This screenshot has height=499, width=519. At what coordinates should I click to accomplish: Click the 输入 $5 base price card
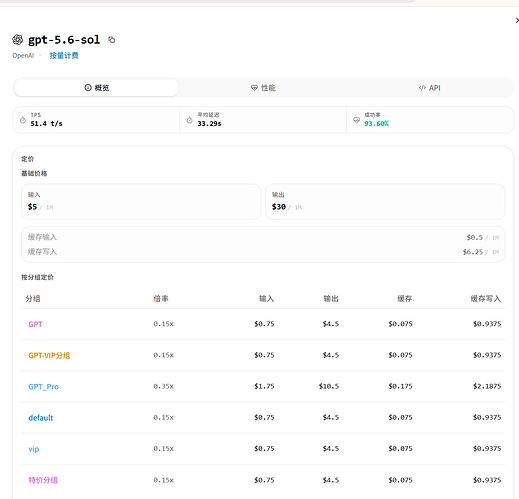141,202
